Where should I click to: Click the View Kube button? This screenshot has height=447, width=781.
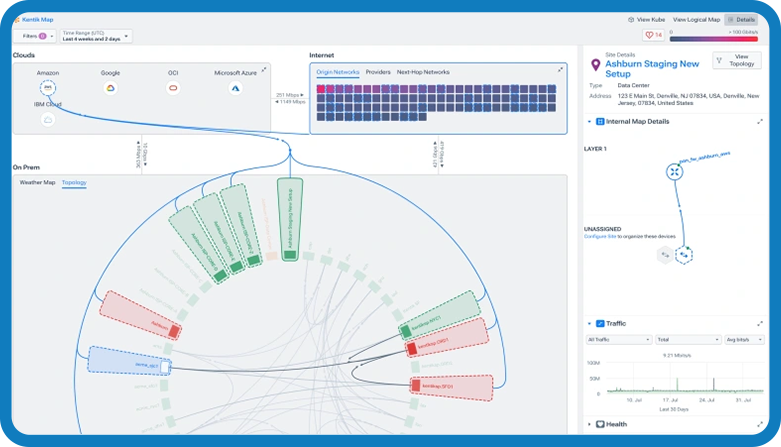(646, 19)
